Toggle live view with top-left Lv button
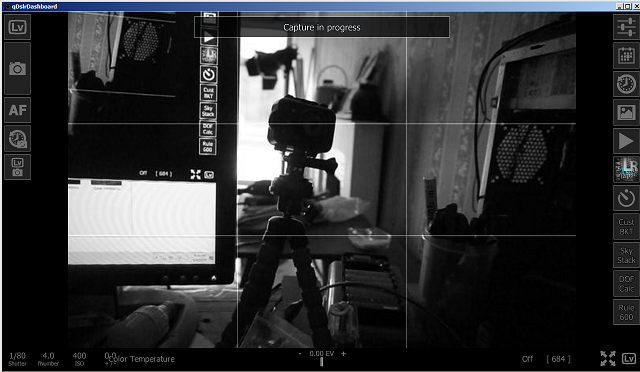Screen dimensions: 640x372 [17, 27]
